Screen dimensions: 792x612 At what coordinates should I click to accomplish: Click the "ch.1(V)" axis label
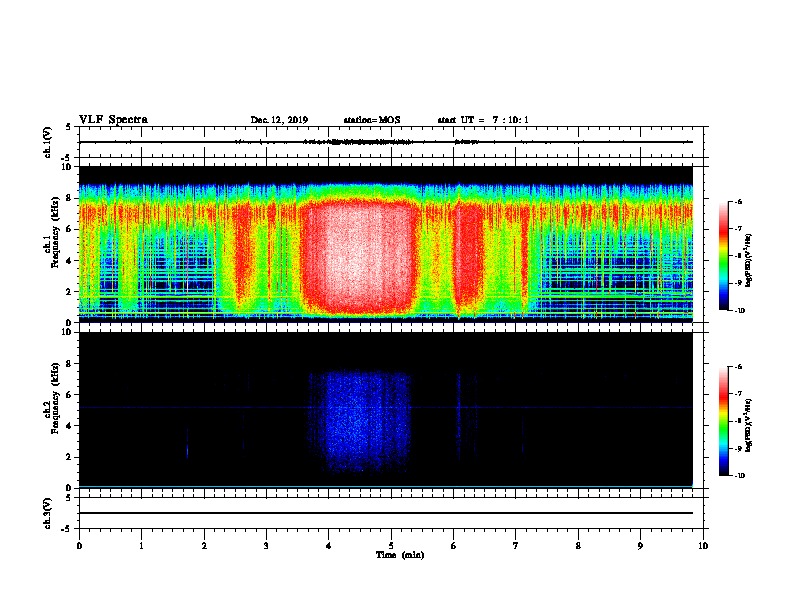pos(48,142)
